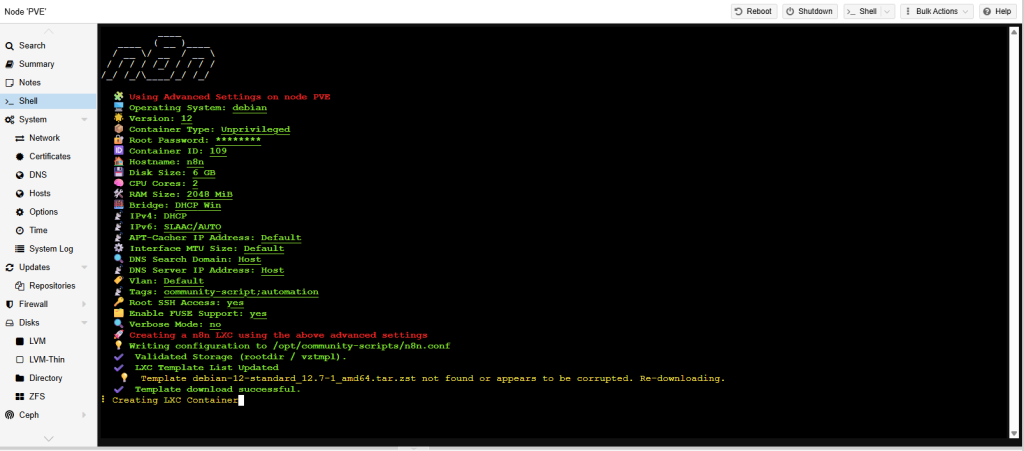Screen dimensions: 1024x451
Task: Click the Help question mark icon
Action: click(x=988, y=11)
